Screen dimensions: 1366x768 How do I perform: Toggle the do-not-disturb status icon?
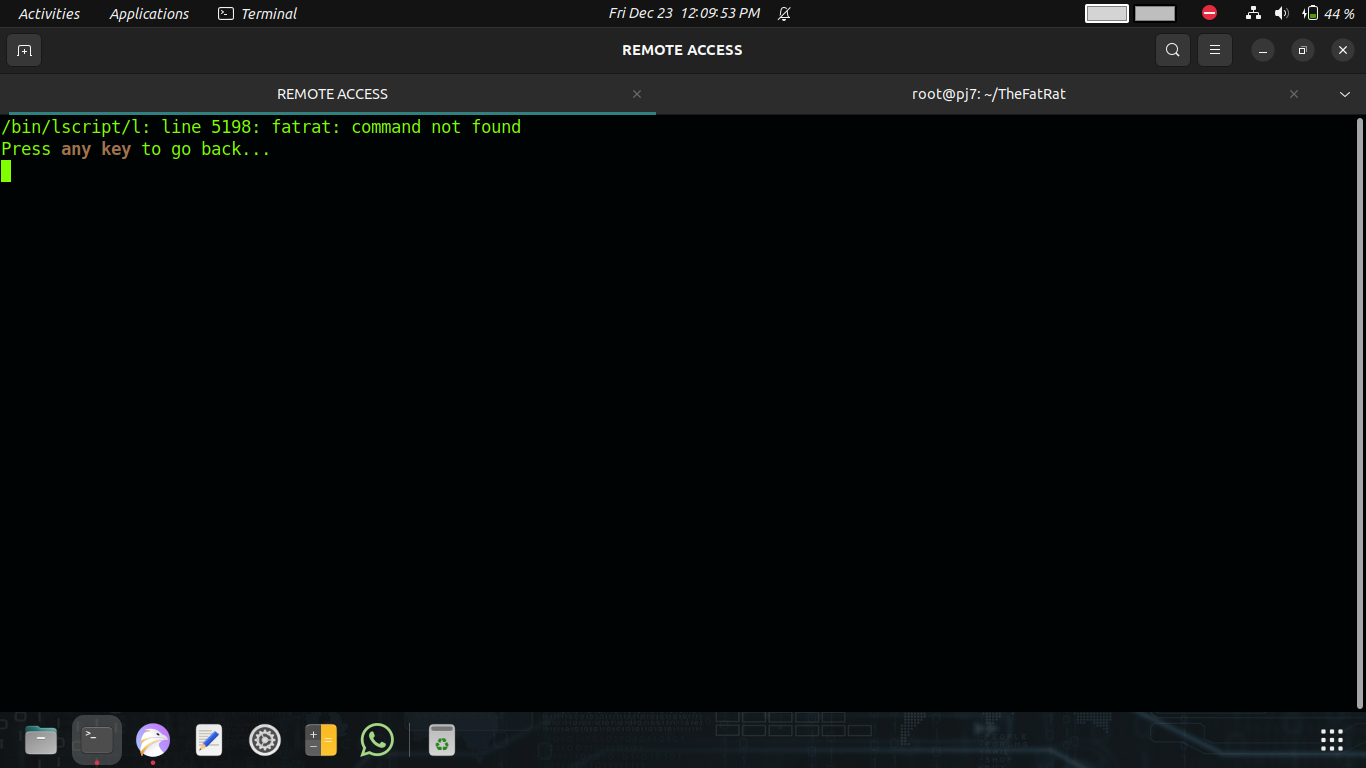(1209, 13)
